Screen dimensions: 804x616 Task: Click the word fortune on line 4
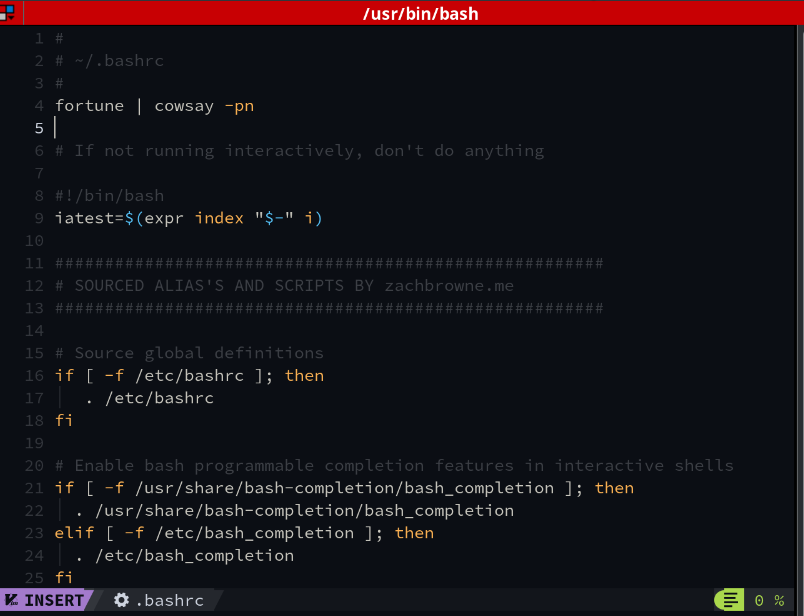click(89, 106)
